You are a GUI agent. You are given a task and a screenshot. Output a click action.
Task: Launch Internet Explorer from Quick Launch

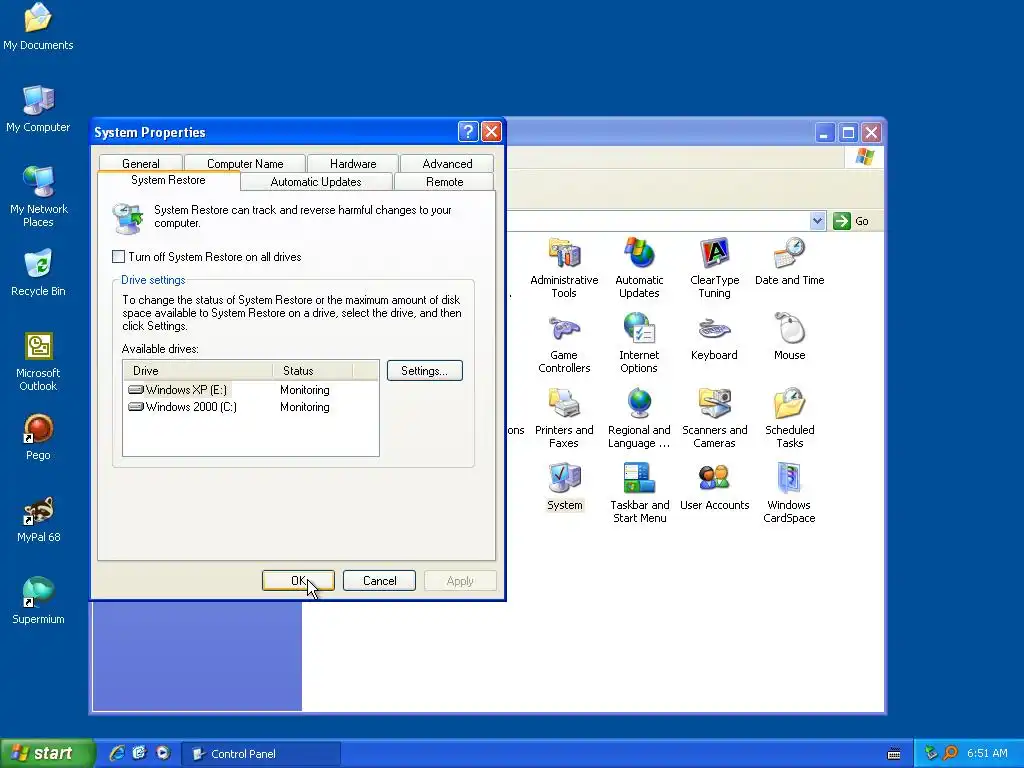[118, 753]
